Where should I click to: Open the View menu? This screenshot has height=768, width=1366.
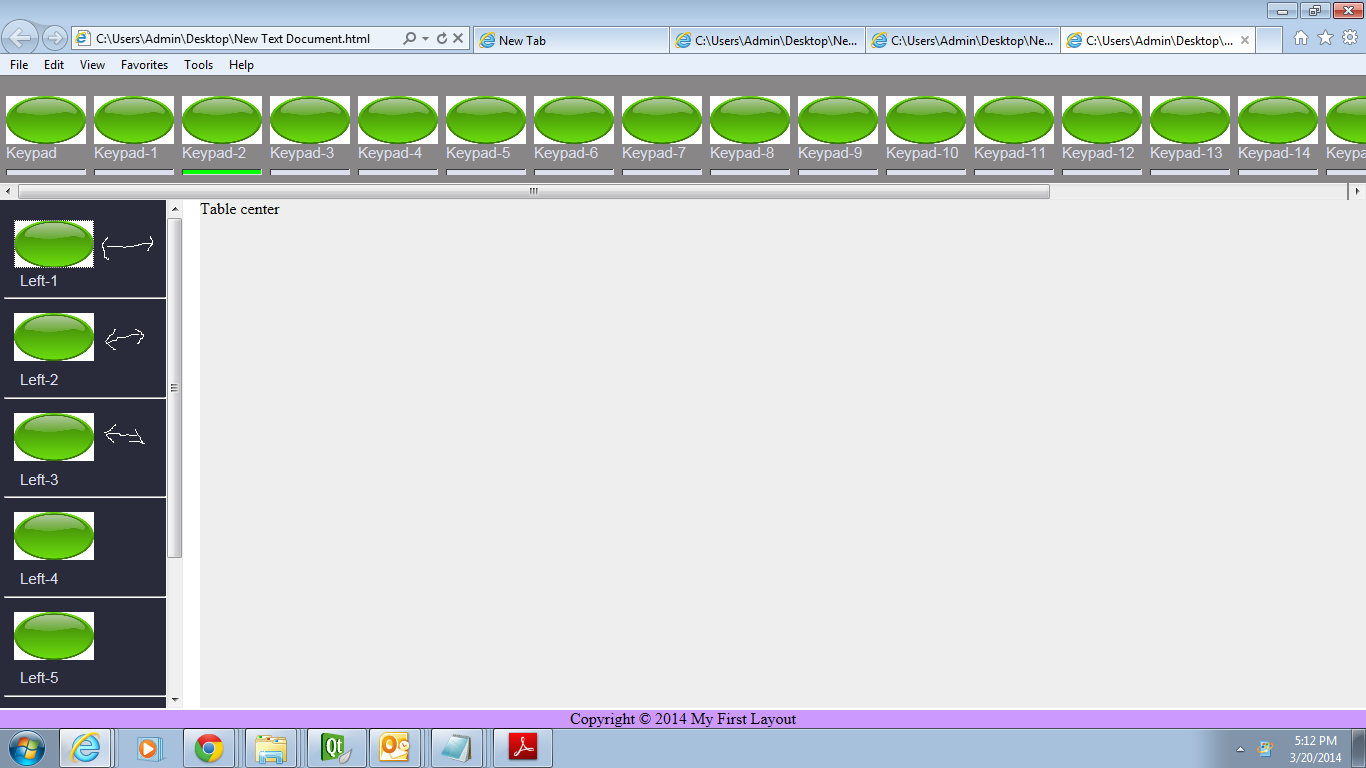[x=92, y=65]
